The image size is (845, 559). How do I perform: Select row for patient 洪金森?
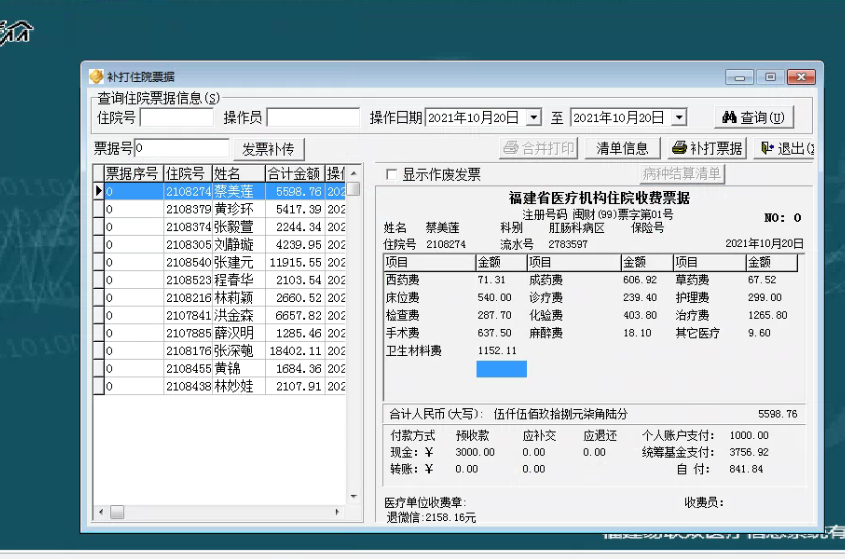pos(219,315)
